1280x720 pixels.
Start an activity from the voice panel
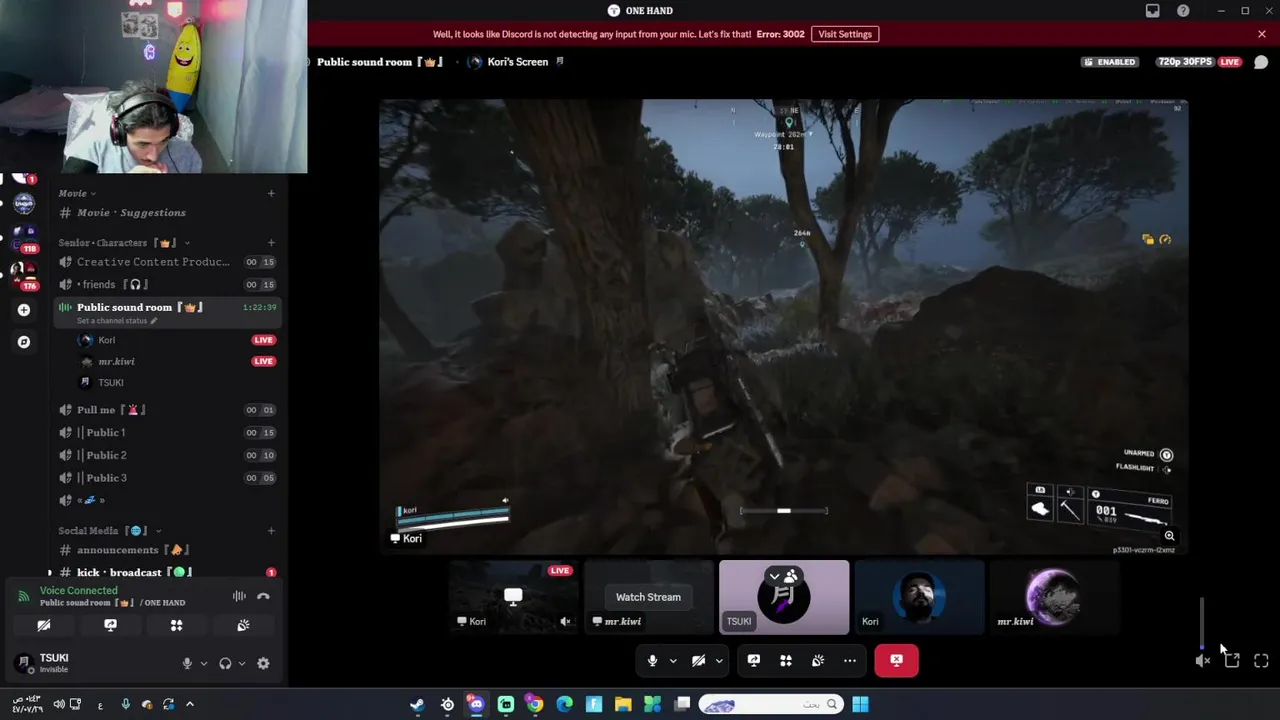pos(176,625)
